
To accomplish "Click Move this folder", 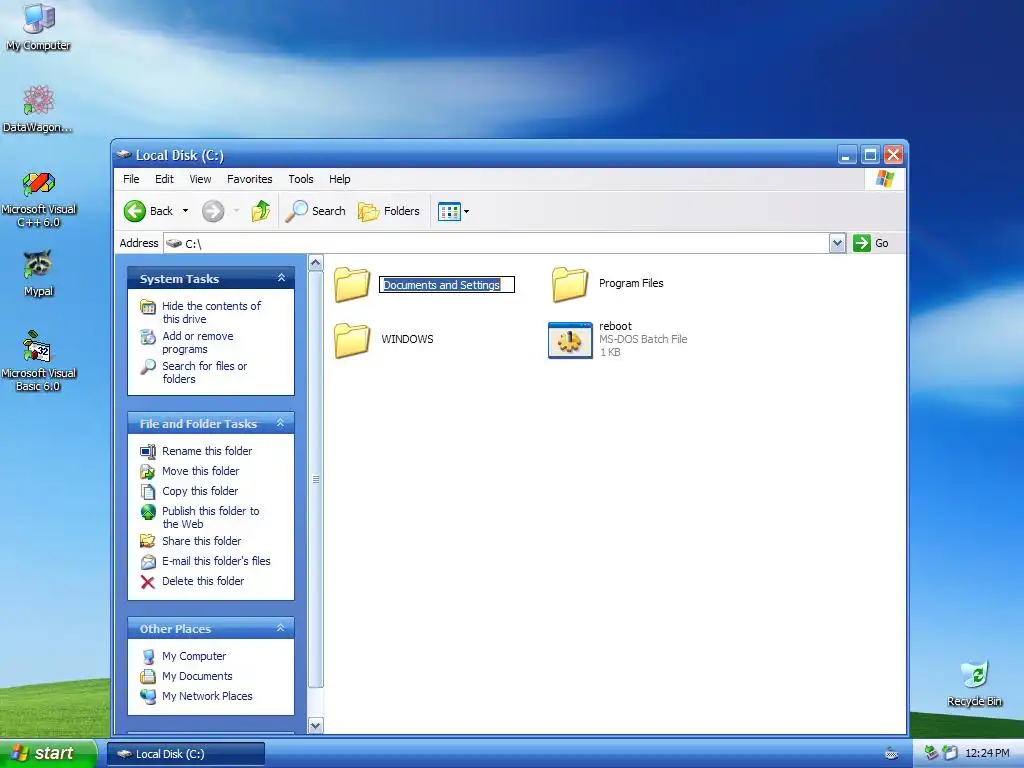I will pos(200,471).
